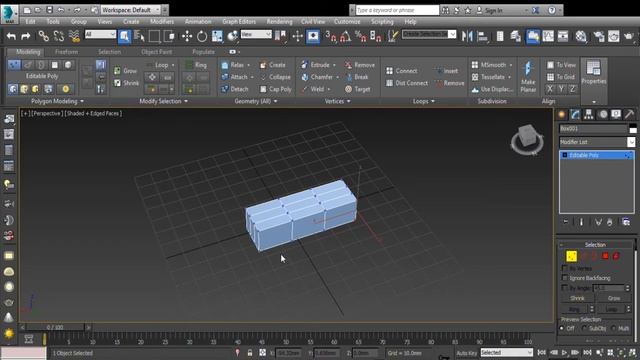Screen dimensions: 640x360
Task: Toggle the Angle Snap icon
Action: [345, 36]
